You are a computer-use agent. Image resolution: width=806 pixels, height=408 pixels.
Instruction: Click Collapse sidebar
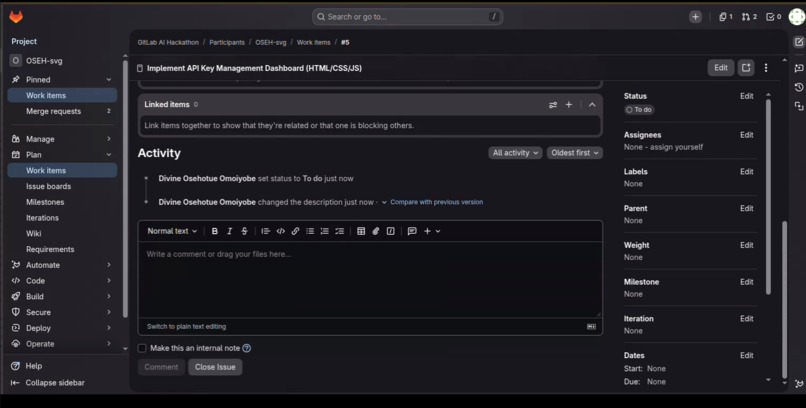pyautogui.click(x=48, y=383)
